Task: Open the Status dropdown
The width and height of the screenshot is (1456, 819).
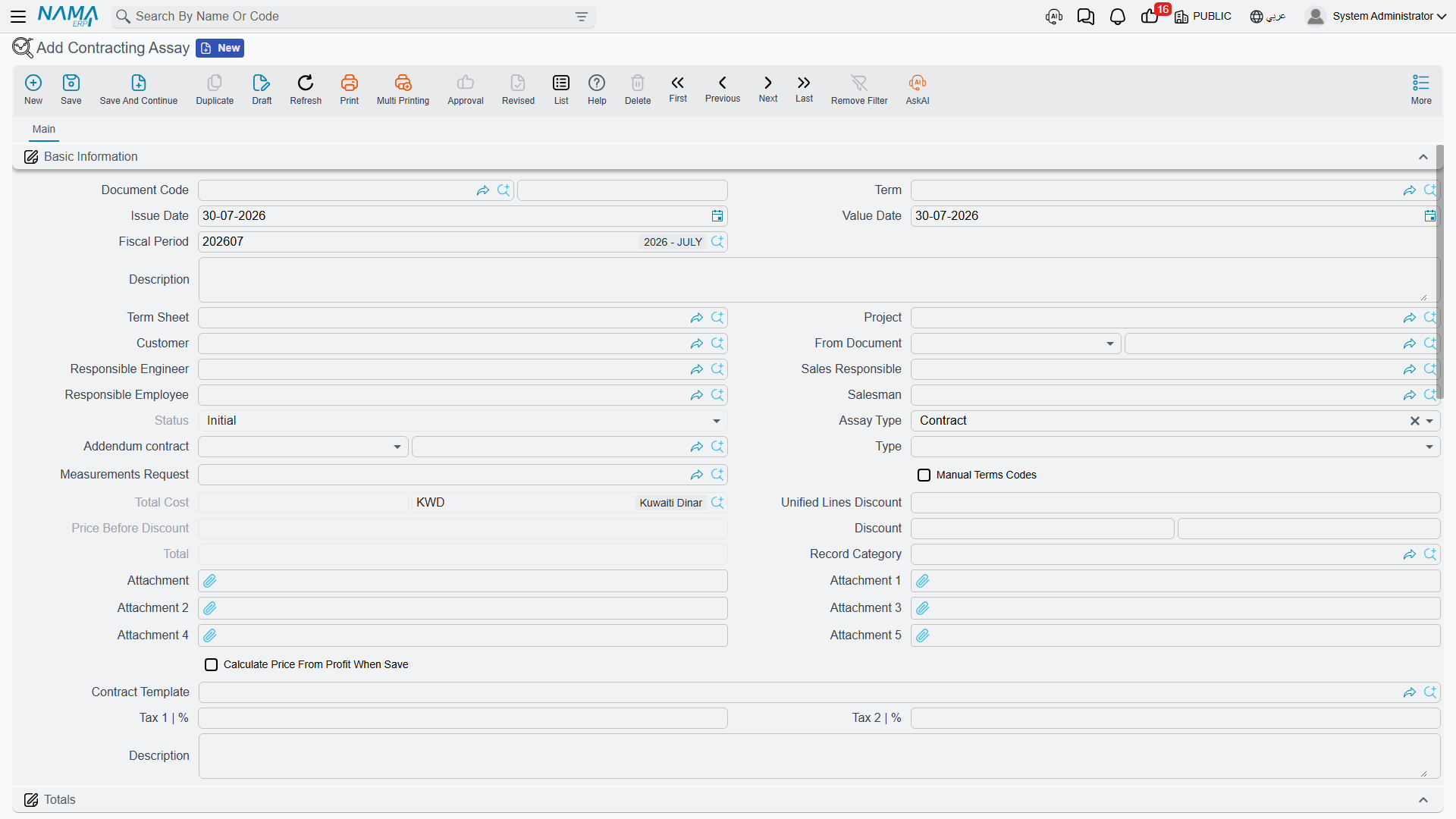Action: tap(717, 421)
